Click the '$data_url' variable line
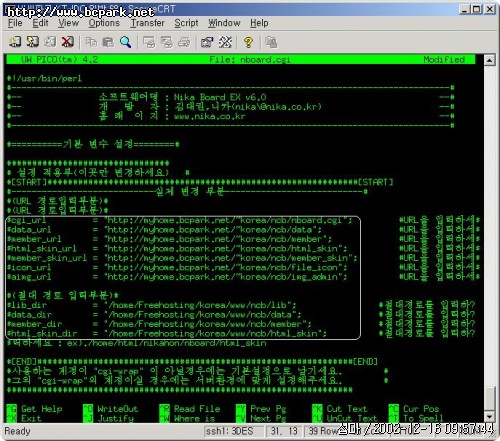Viewport: 500px width, 441px height. (x=164, y=230)
